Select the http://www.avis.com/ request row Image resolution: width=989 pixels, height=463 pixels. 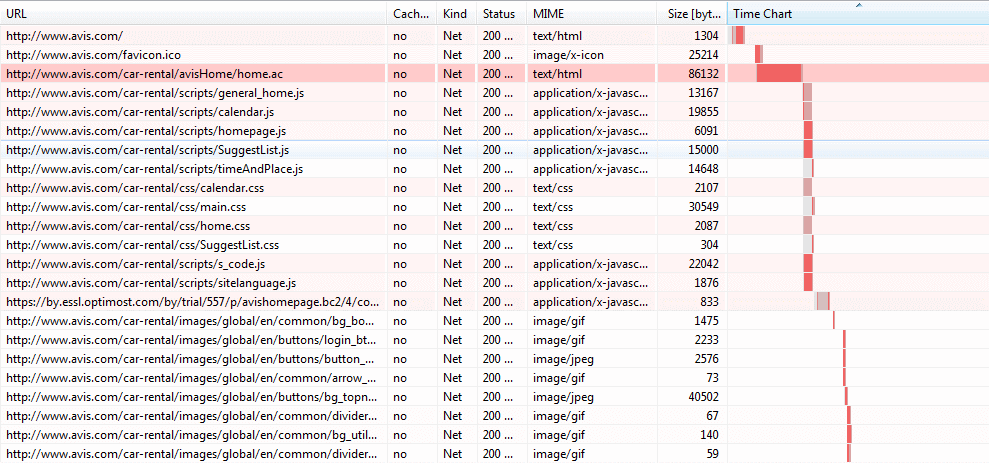[494, 35]
